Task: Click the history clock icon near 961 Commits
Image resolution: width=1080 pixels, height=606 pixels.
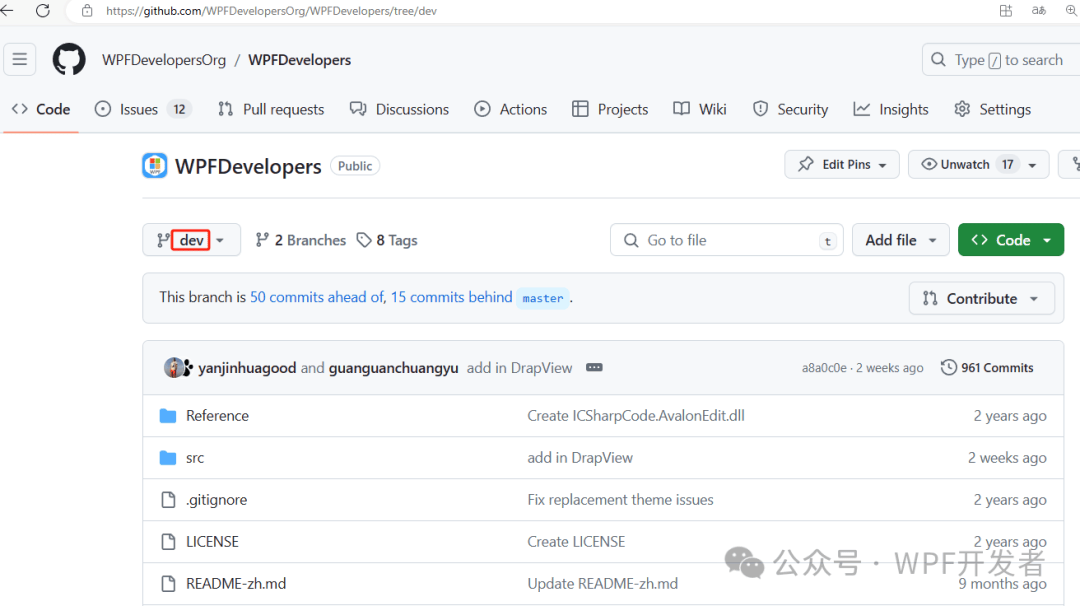Action: (948, 367)
